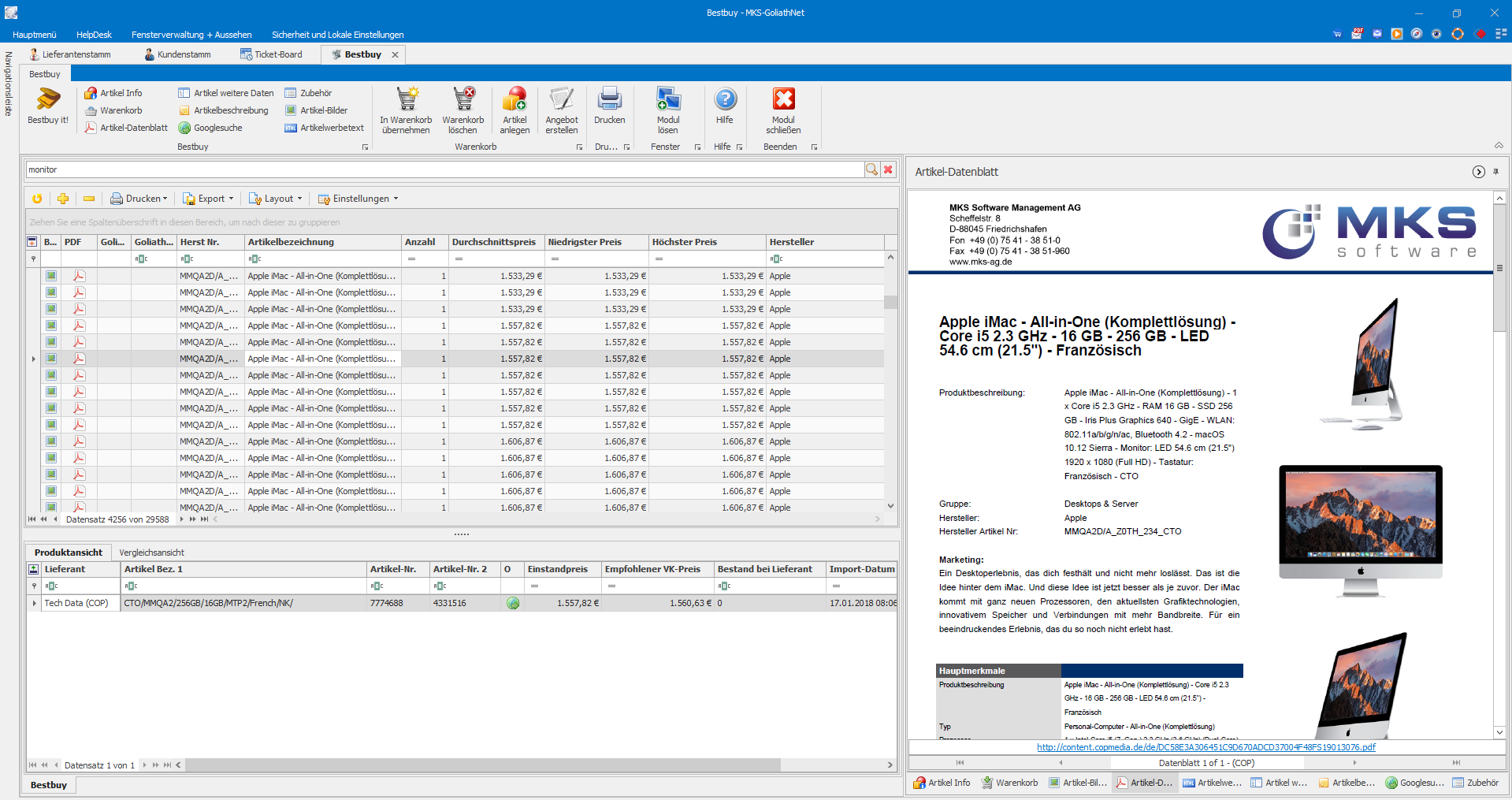Pin the Artikel-Datenblatt panel
Screen dimensions: 1512x800
point(1495,172)
